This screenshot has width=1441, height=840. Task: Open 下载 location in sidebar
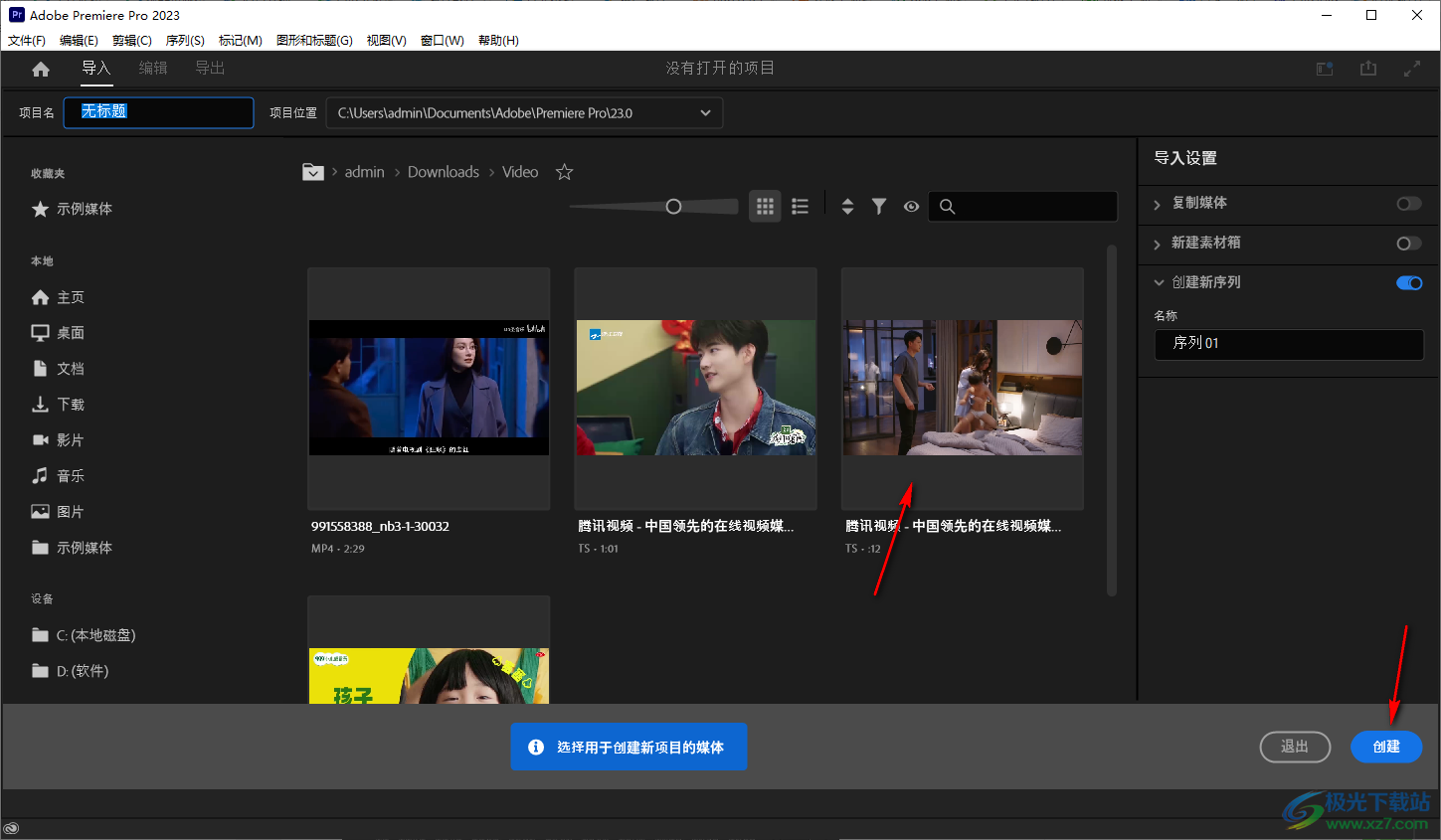58,405
